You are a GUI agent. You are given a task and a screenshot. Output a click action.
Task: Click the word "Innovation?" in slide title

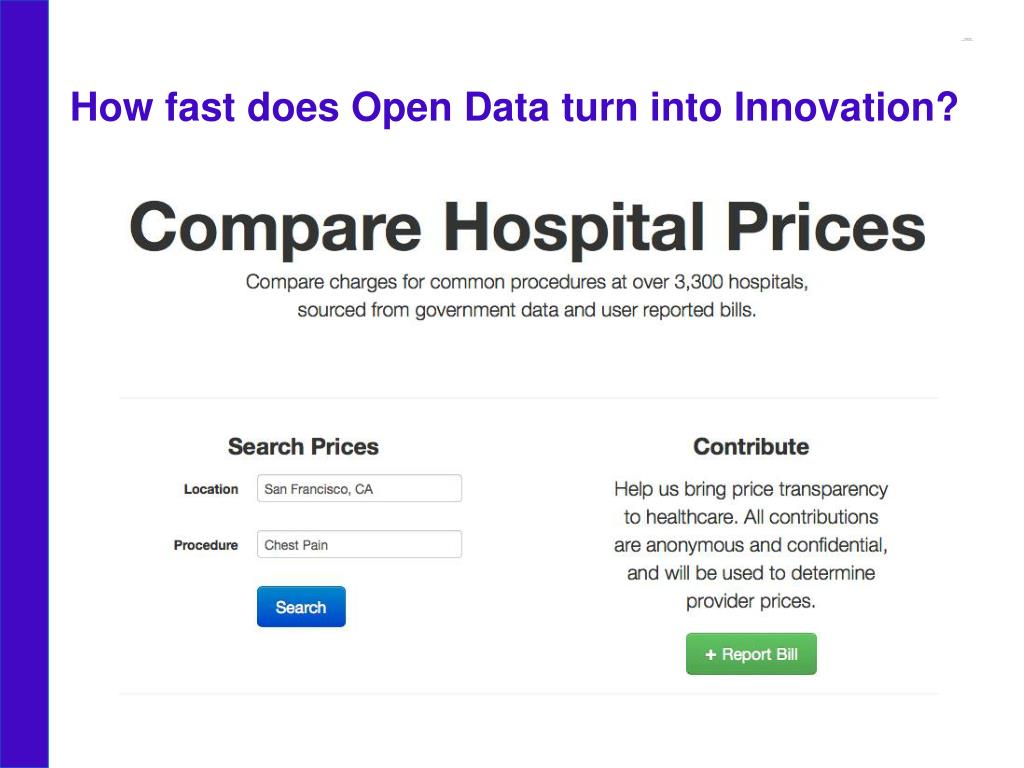846,107
